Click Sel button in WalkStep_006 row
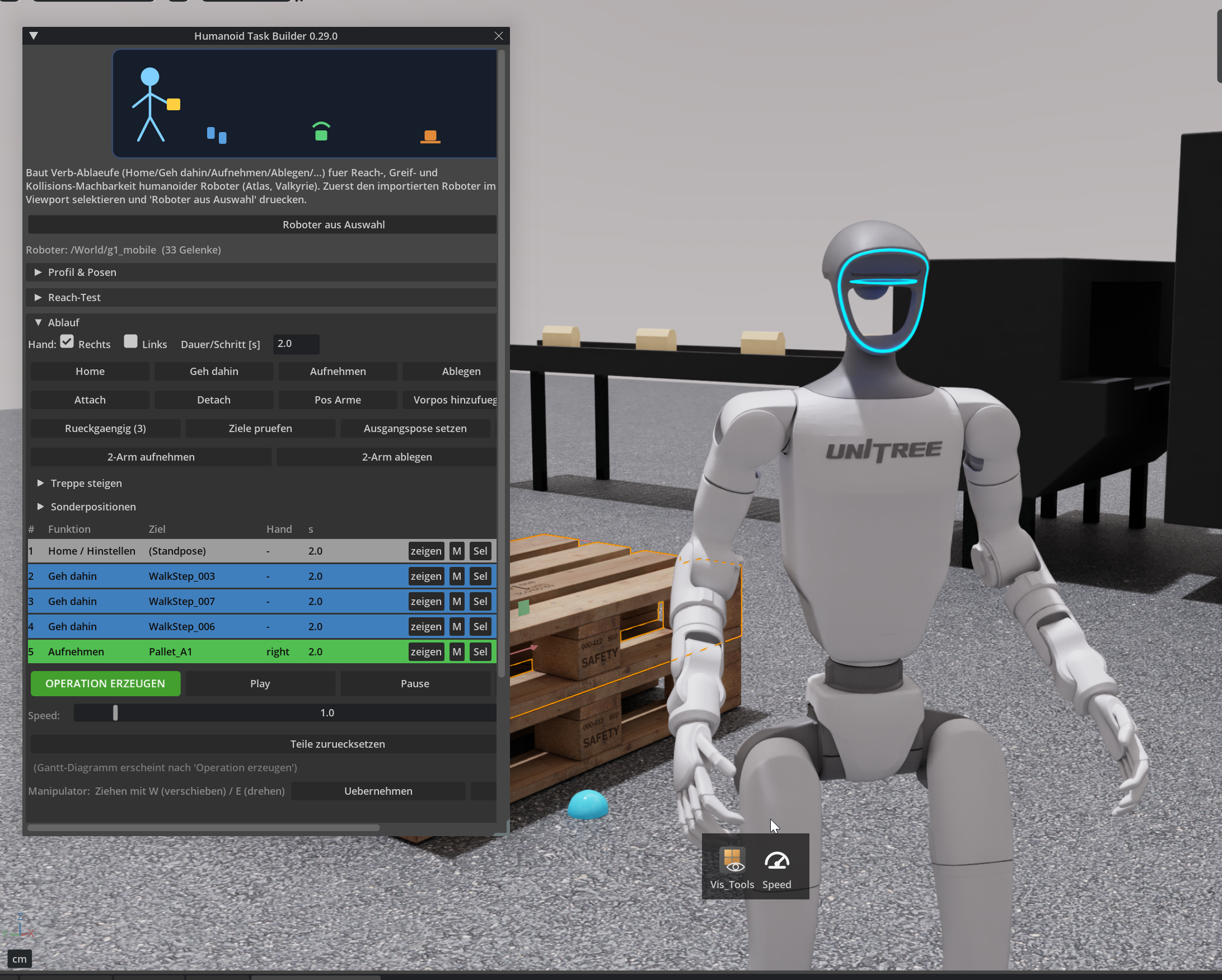Viewport: 1222px width, 980px height. click(x=480, y=626)
